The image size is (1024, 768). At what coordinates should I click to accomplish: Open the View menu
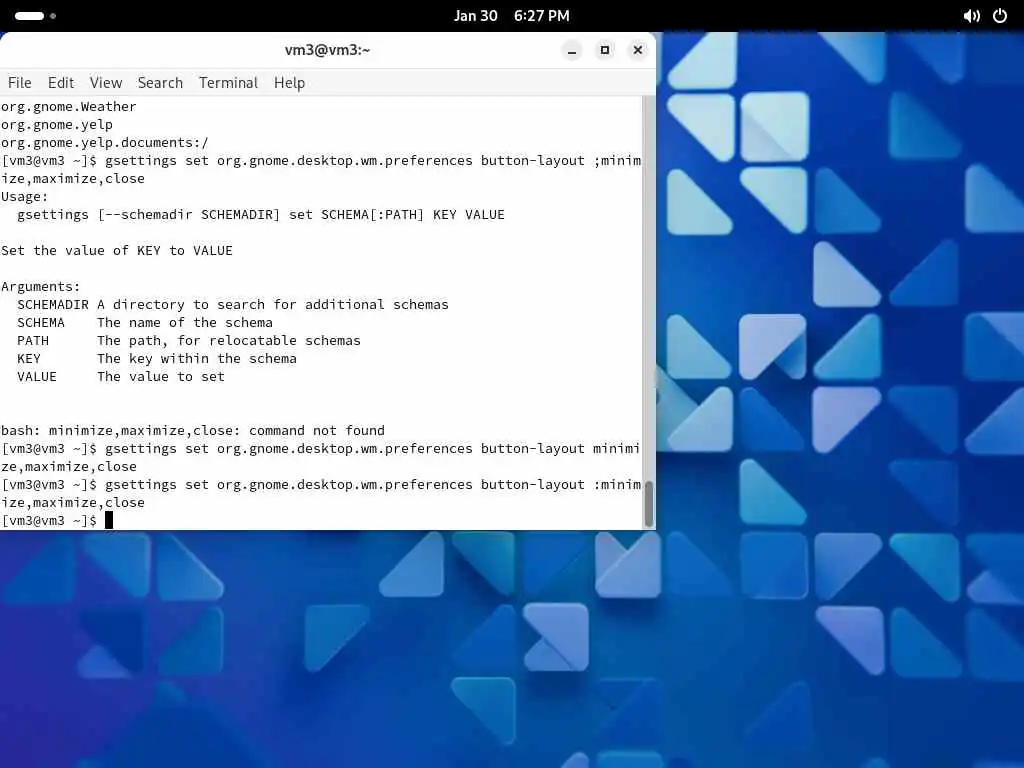[x=106, y=83]
